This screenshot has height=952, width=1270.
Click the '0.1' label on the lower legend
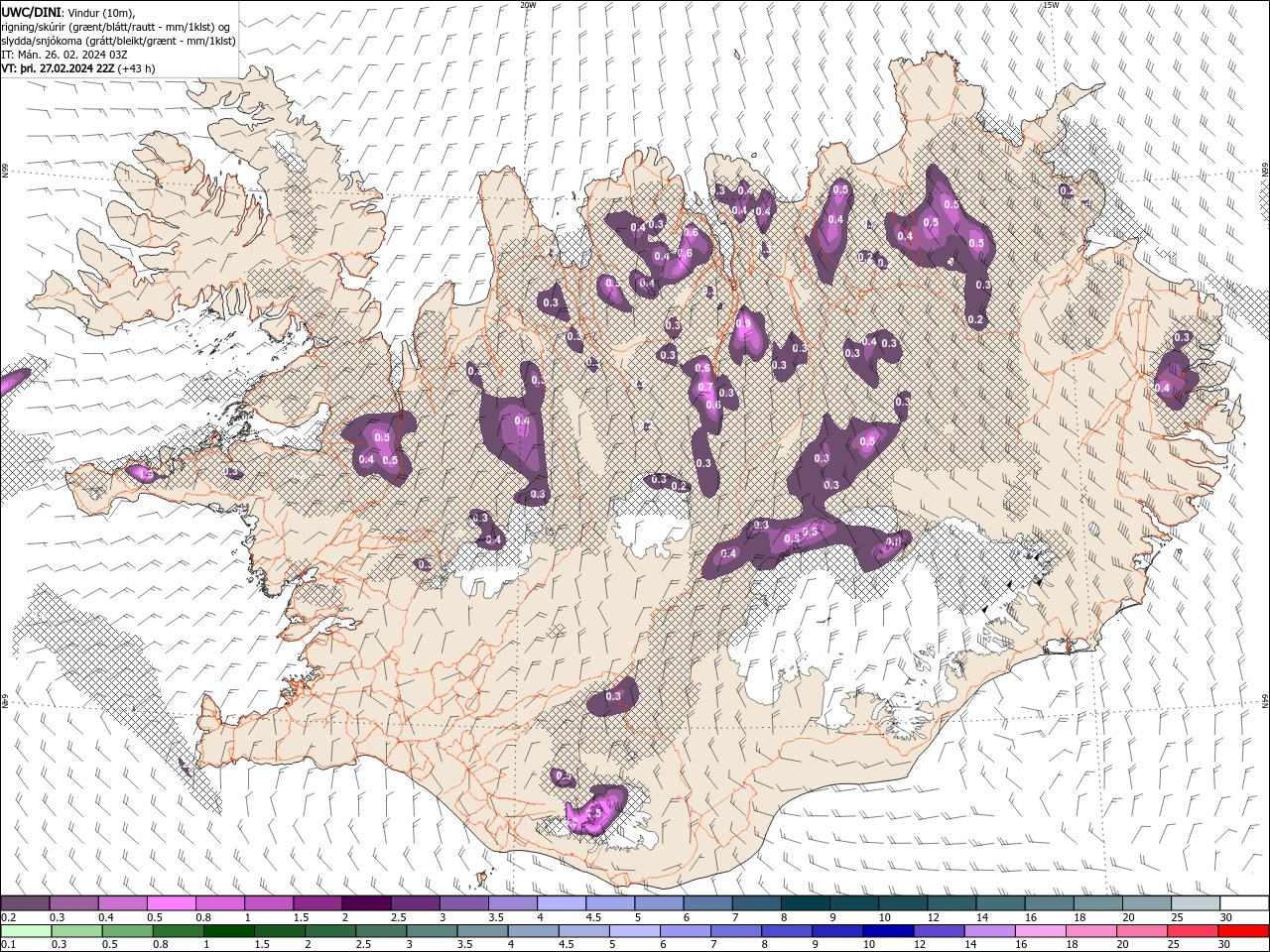(x=8, y=944)
